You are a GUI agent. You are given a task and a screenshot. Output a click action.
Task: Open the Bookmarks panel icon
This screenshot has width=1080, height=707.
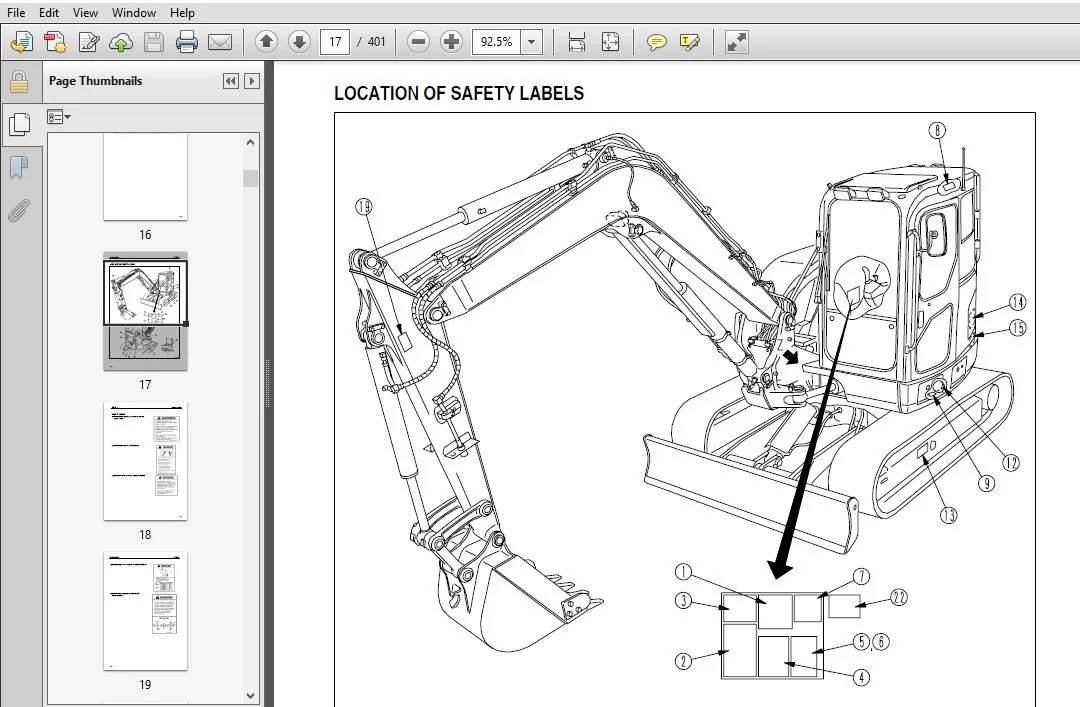[x=19, y=166]
